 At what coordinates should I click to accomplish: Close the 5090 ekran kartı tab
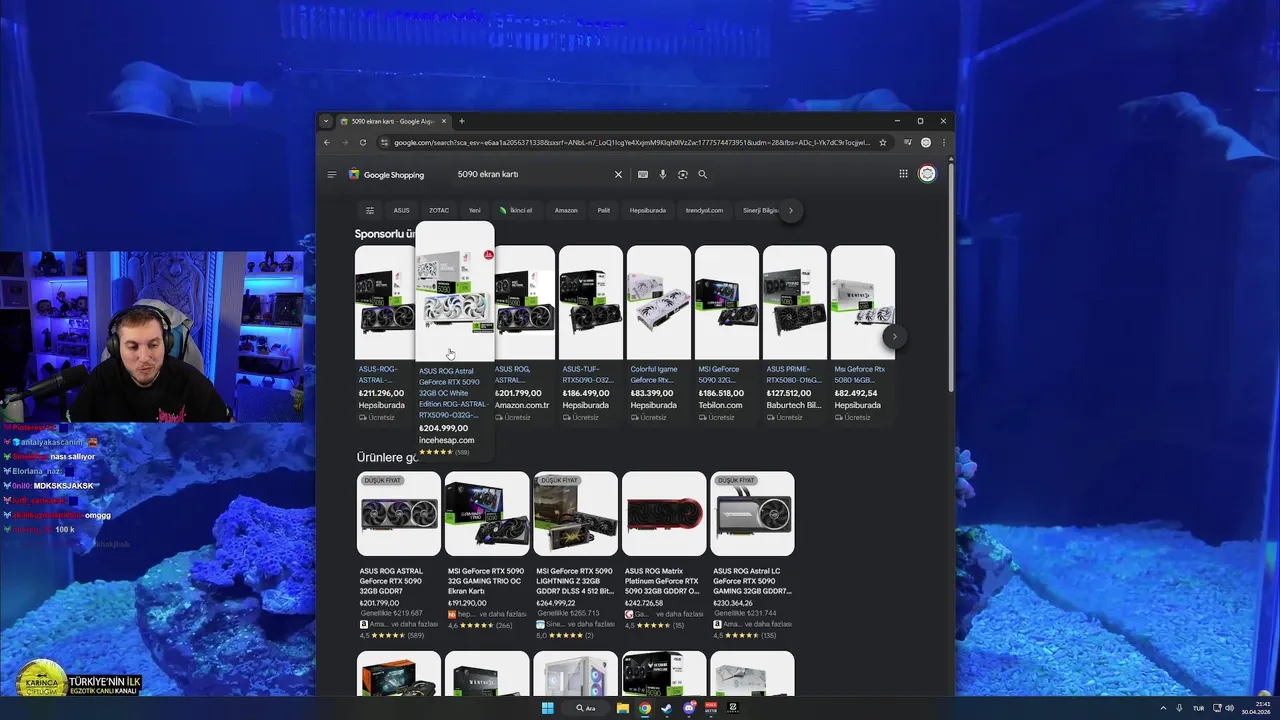[444, 121]
